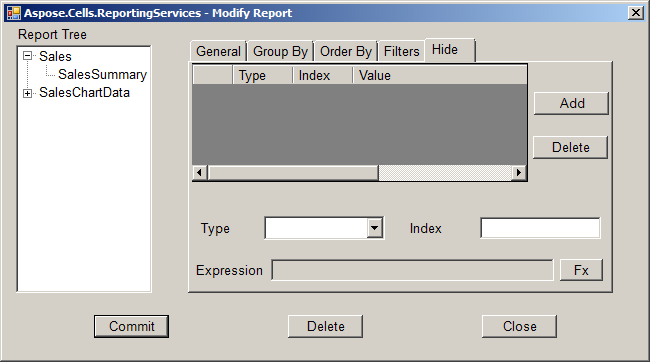The width and height of the screenshot is (650, 362).
Task: Click the Value column header
Action: [439, 75]
